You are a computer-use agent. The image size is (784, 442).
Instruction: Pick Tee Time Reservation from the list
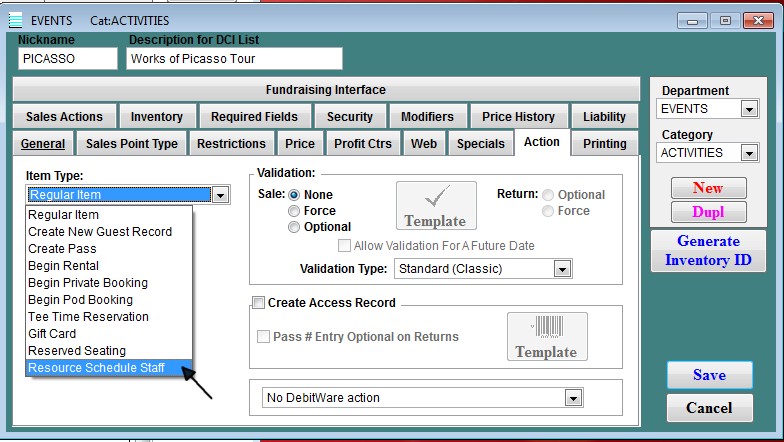(88, 317)
